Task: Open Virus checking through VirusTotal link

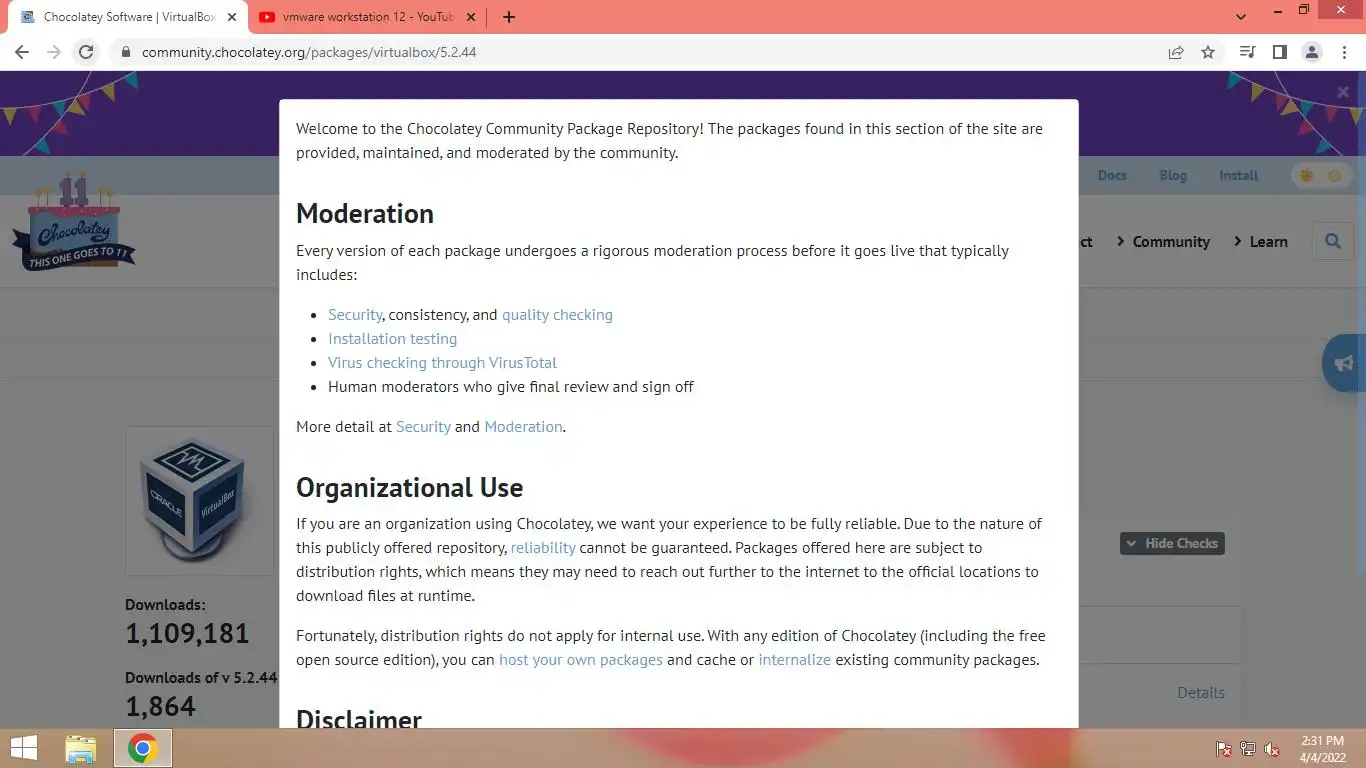Action: coord(442,362)
